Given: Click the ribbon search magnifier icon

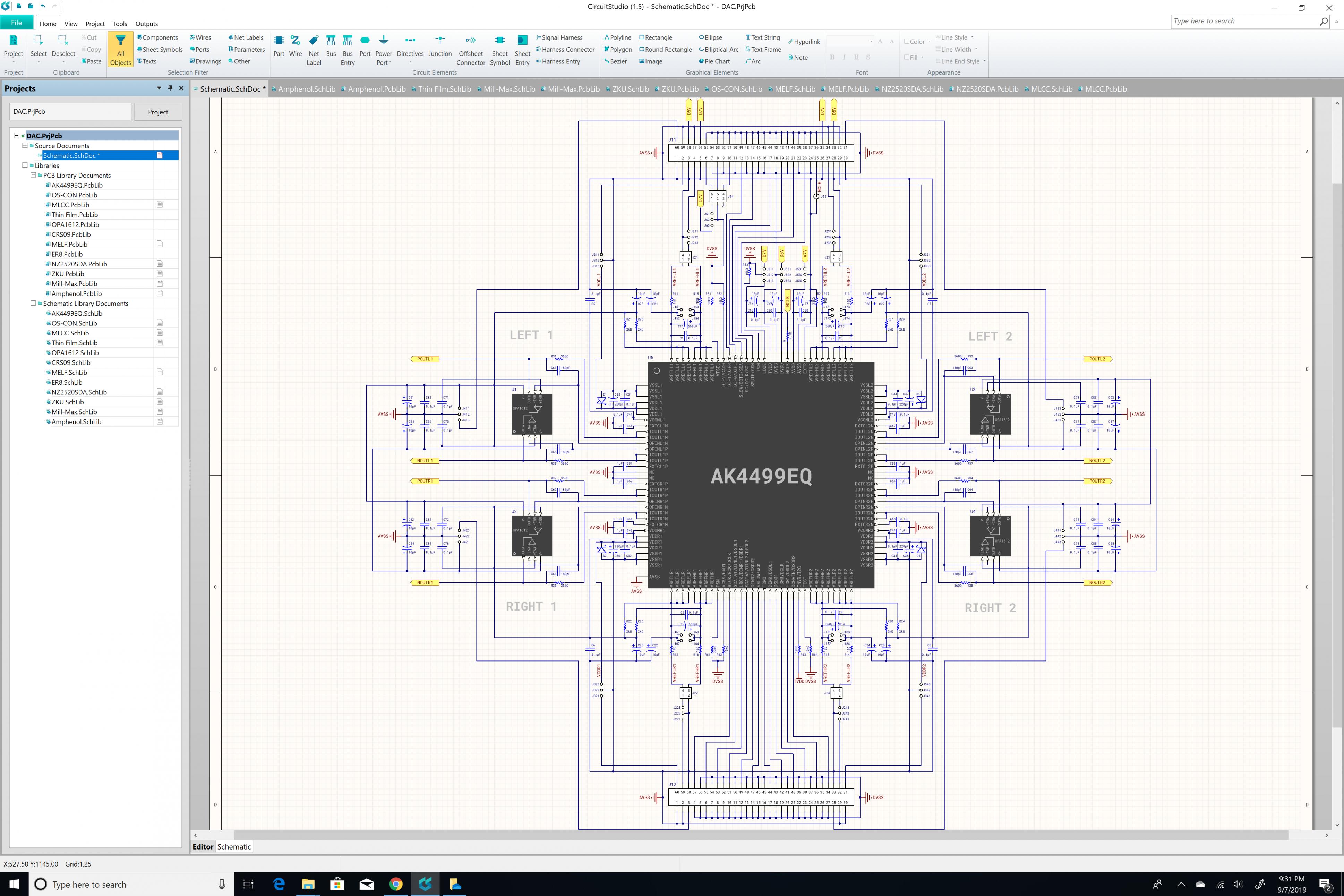Looking at the screenshot, I should (x=1324, y=21).
